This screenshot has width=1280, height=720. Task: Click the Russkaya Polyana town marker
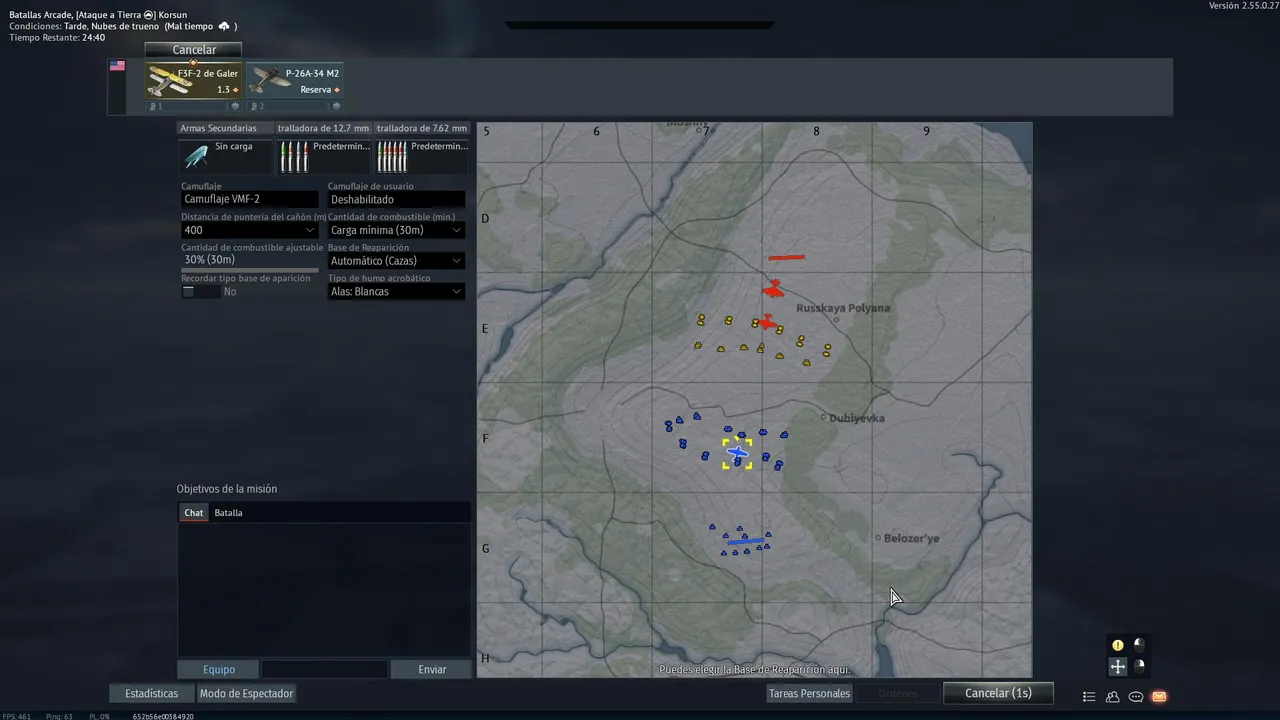pyautogui.click(x=837, y=319)
